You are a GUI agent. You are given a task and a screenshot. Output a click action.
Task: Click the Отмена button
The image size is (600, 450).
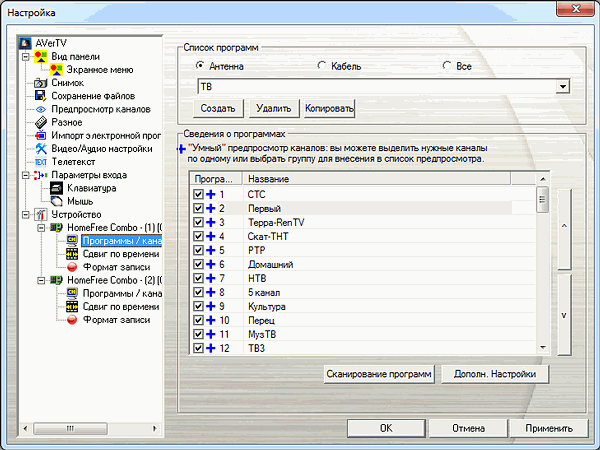click(x=468, y=428)
